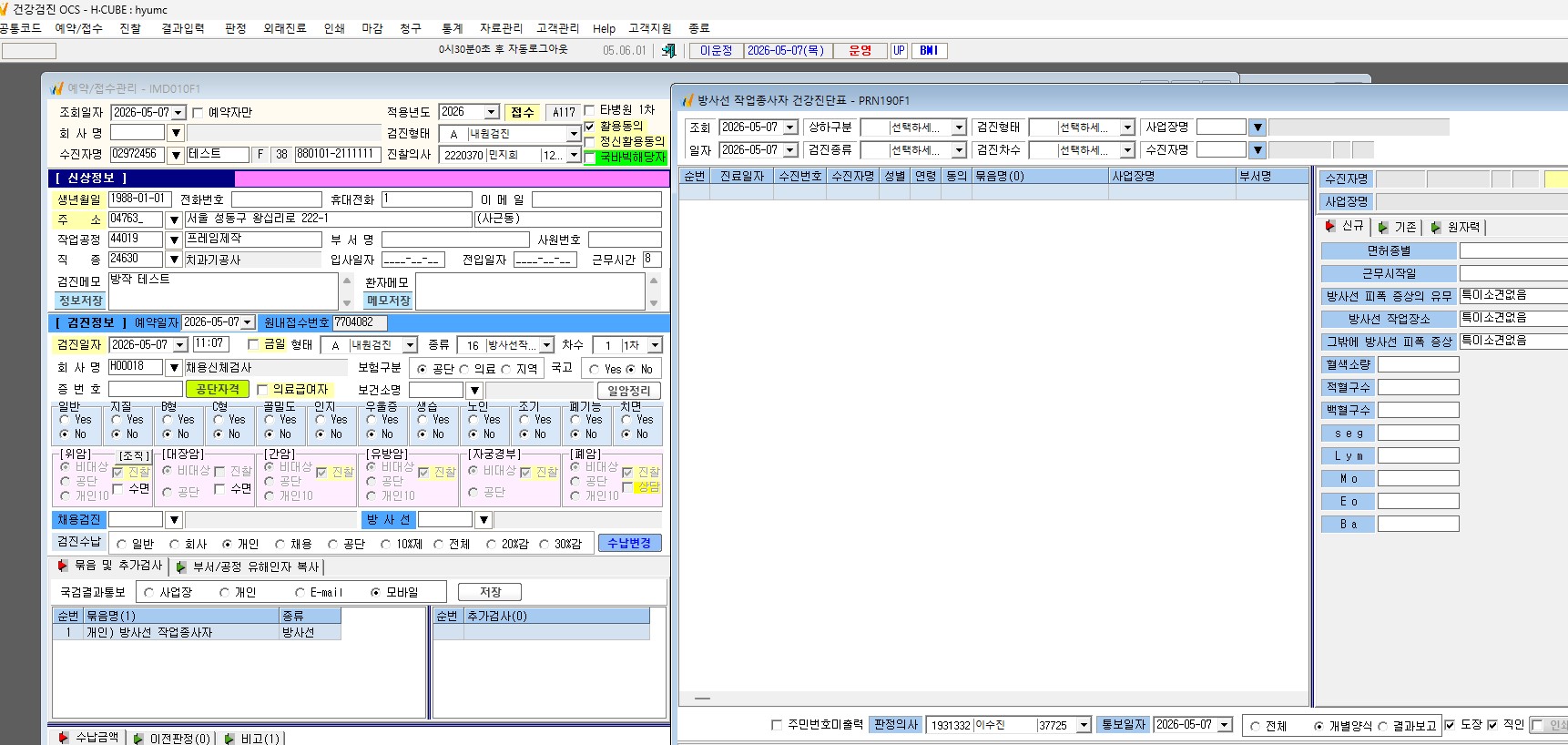The width and height of the screenshot is (1568, 745).
Task: Open the 적용년도 2026 dropdown
Action: (x=492, y=112)
